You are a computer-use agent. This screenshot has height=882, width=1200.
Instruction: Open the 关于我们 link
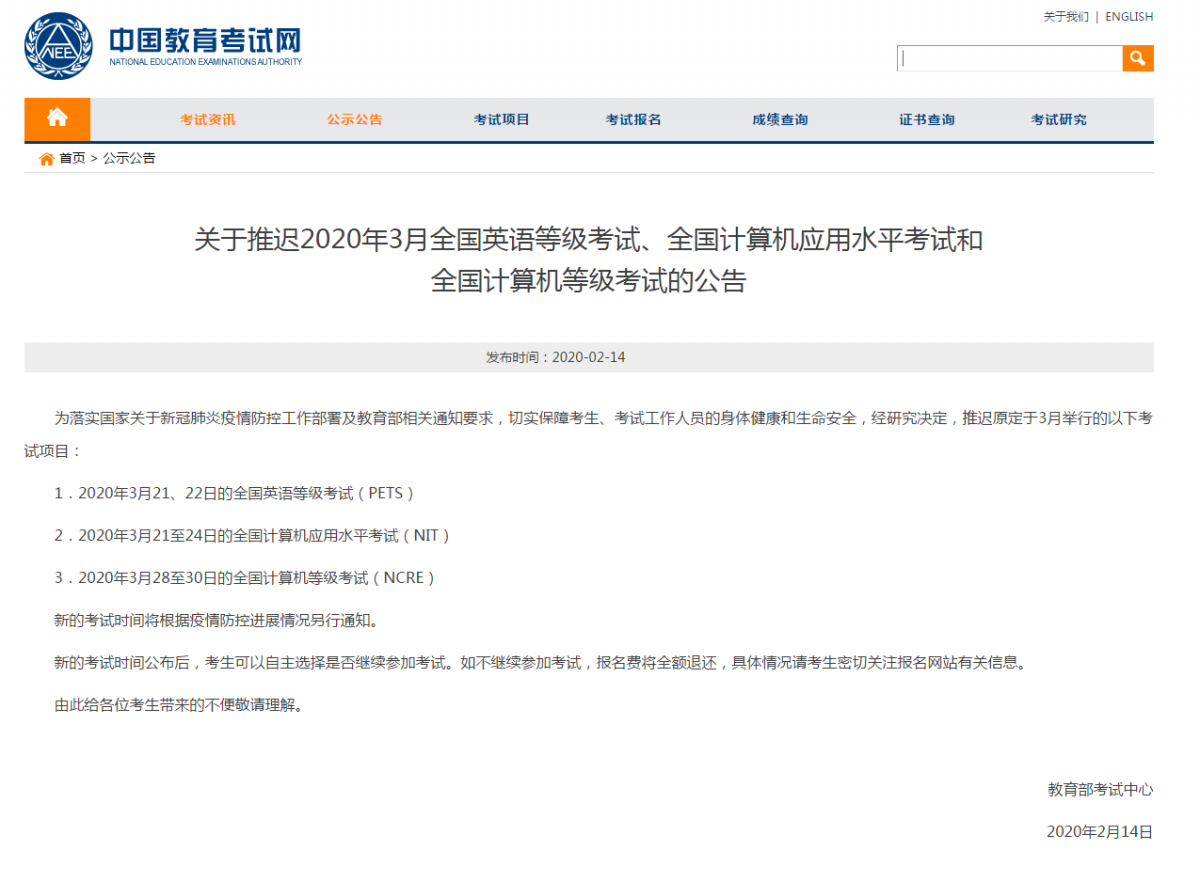click(1065, 17)
